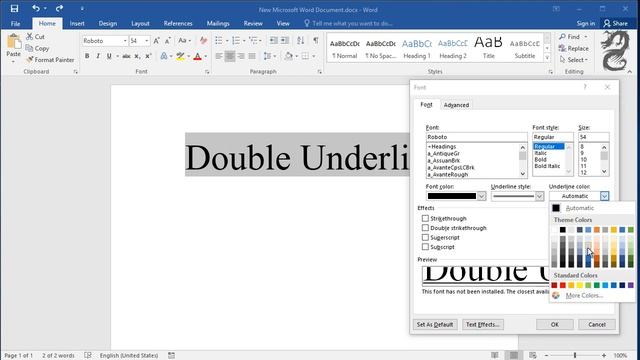Apply red font color from ribbon
640x360 pixels.
[198, 56]
